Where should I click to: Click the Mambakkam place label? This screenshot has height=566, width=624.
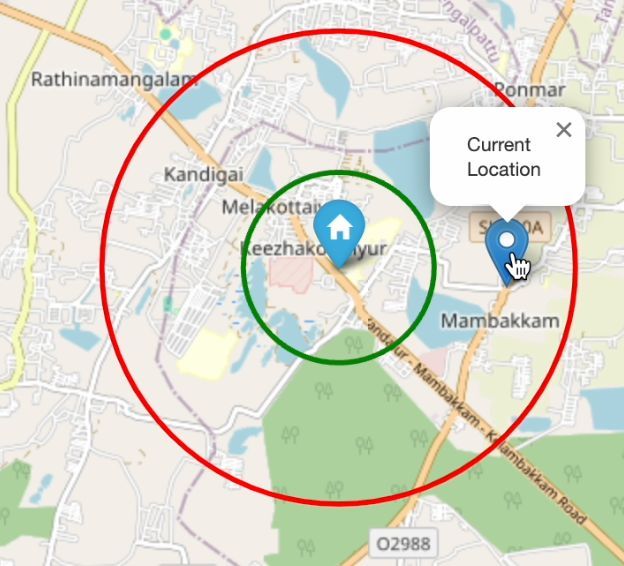pos(500,321)
